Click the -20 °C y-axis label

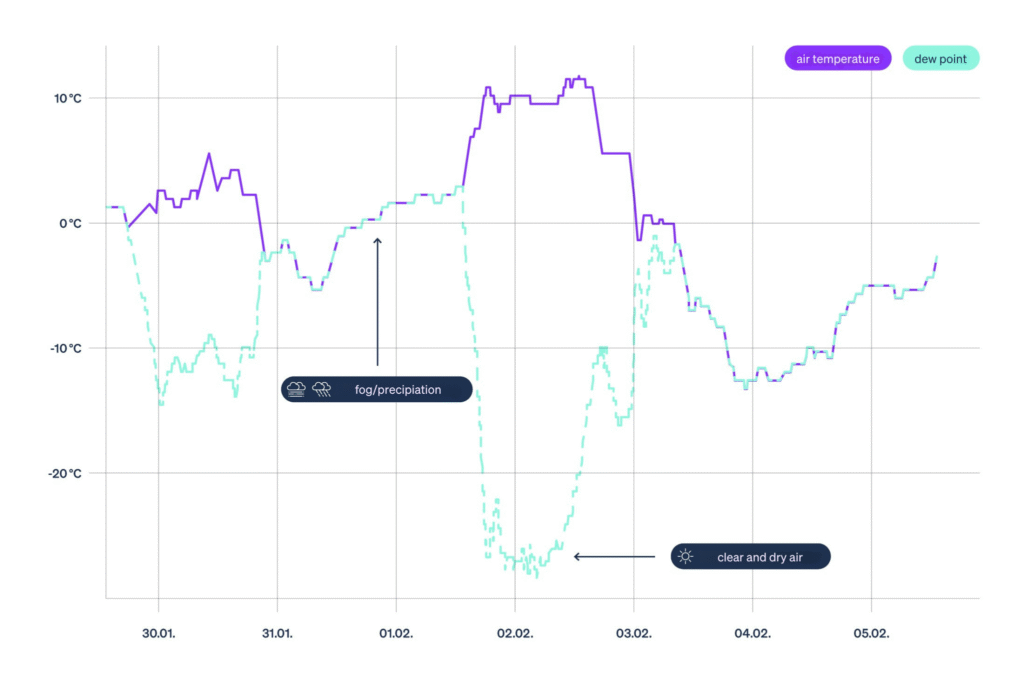pos(65,474)
